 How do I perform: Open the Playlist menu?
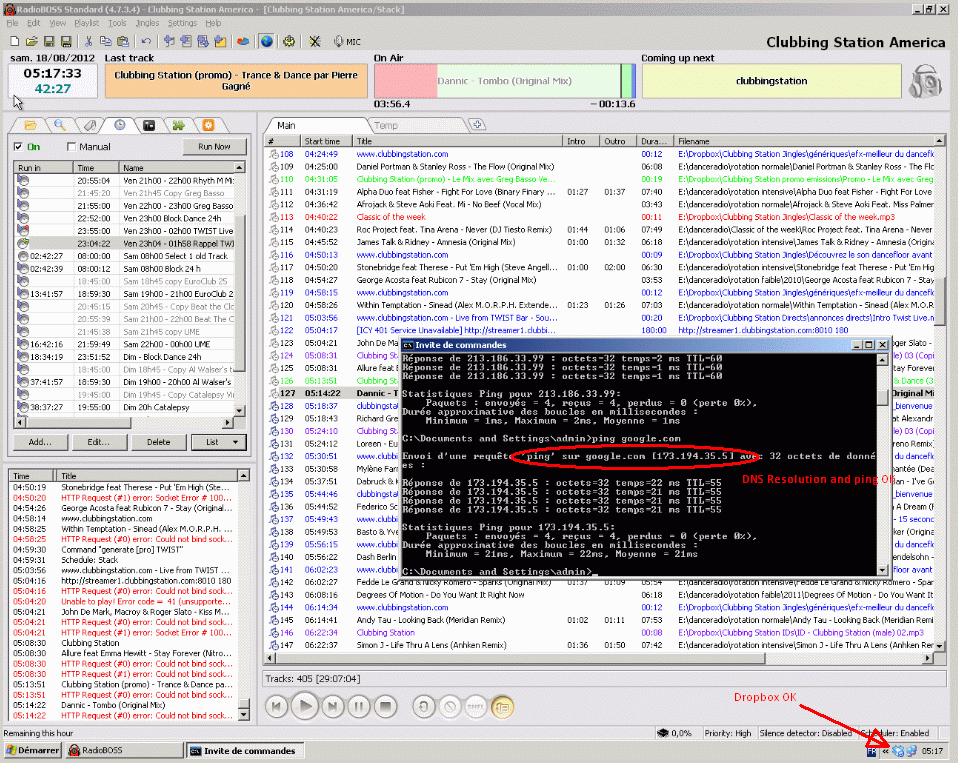pyautogui.click(x=86, y=23)
